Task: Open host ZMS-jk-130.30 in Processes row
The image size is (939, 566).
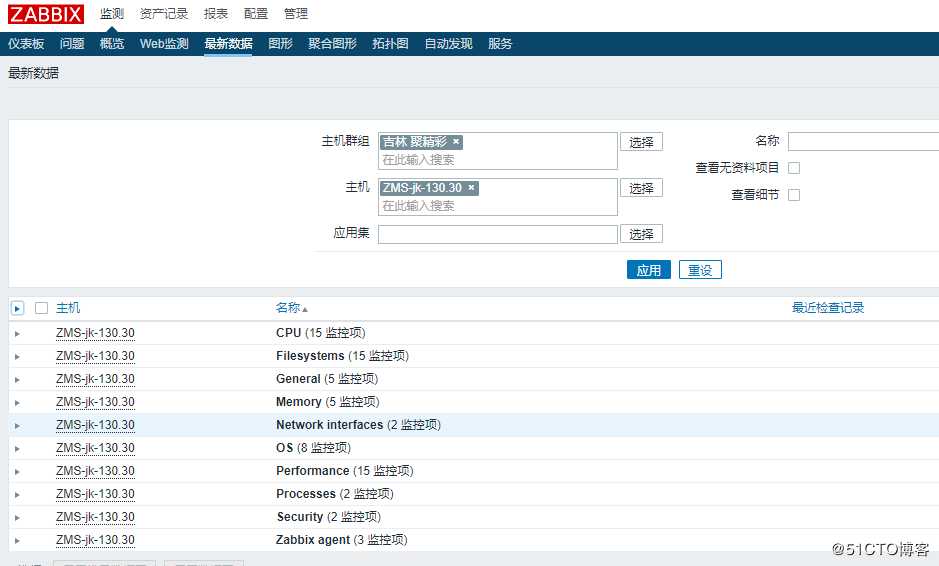Action: click(95, 494)
